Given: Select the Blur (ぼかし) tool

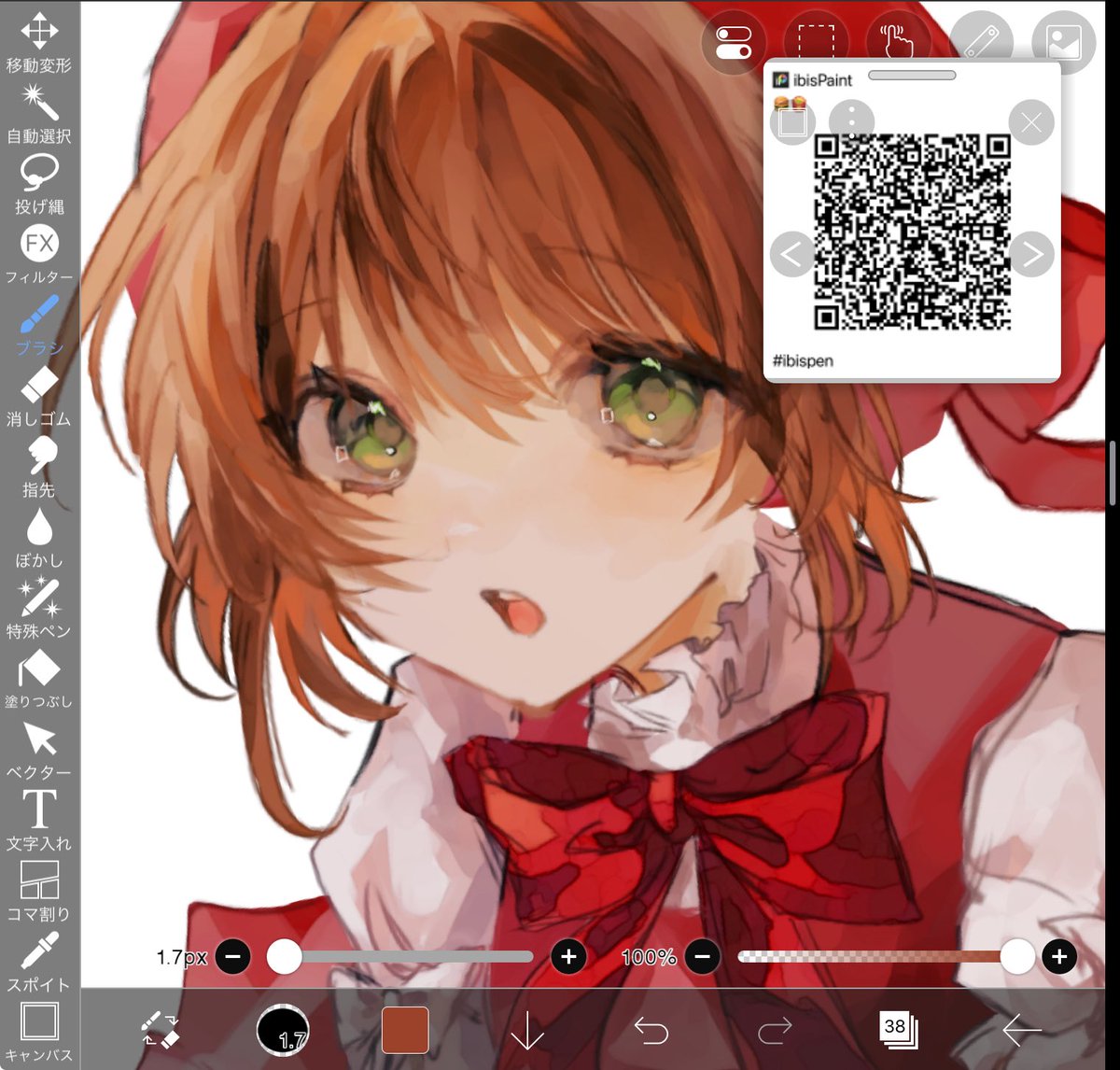Looking at the screenshot, I should 39,538.
